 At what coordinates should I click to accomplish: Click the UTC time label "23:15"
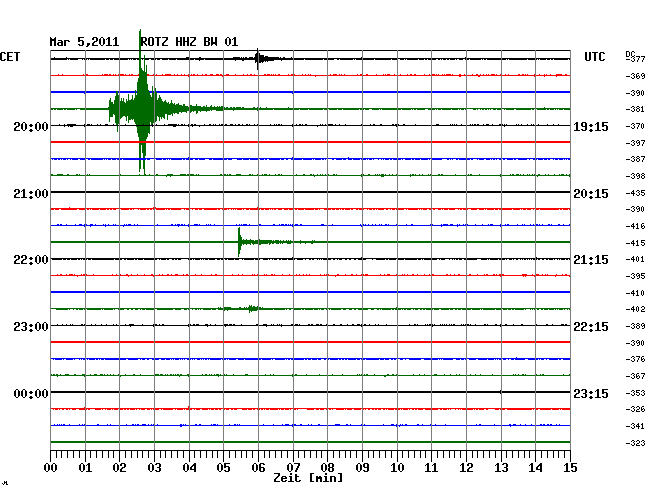pyautogui.click(x=591, y=393)
